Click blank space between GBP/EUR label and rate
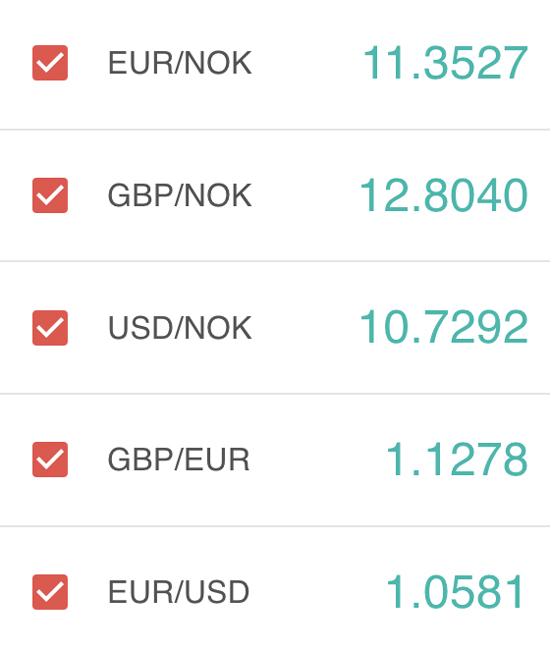The image size is (550, 650). (x=318, y=459)
